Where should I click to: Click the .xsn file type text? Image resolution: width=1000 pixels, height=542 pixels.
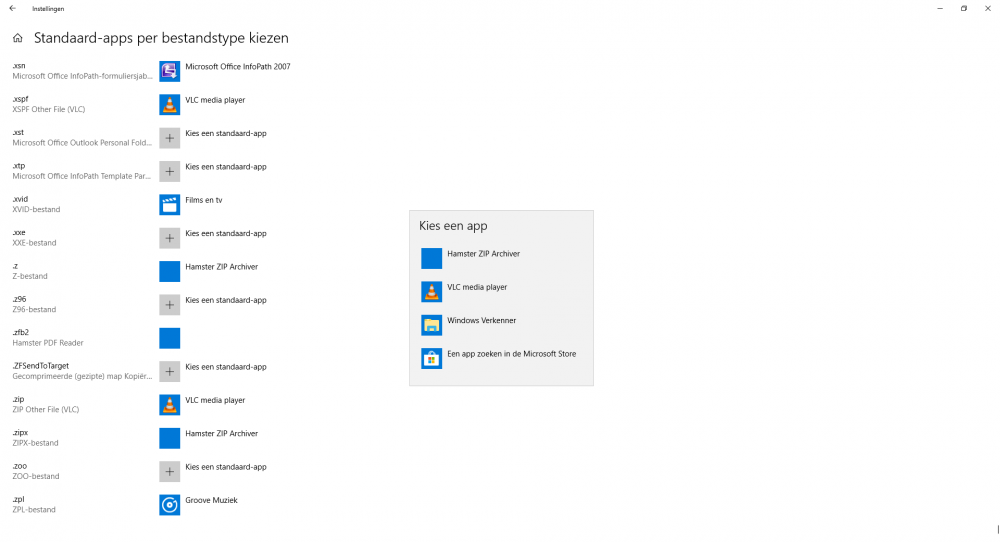(x=19, y=66)
